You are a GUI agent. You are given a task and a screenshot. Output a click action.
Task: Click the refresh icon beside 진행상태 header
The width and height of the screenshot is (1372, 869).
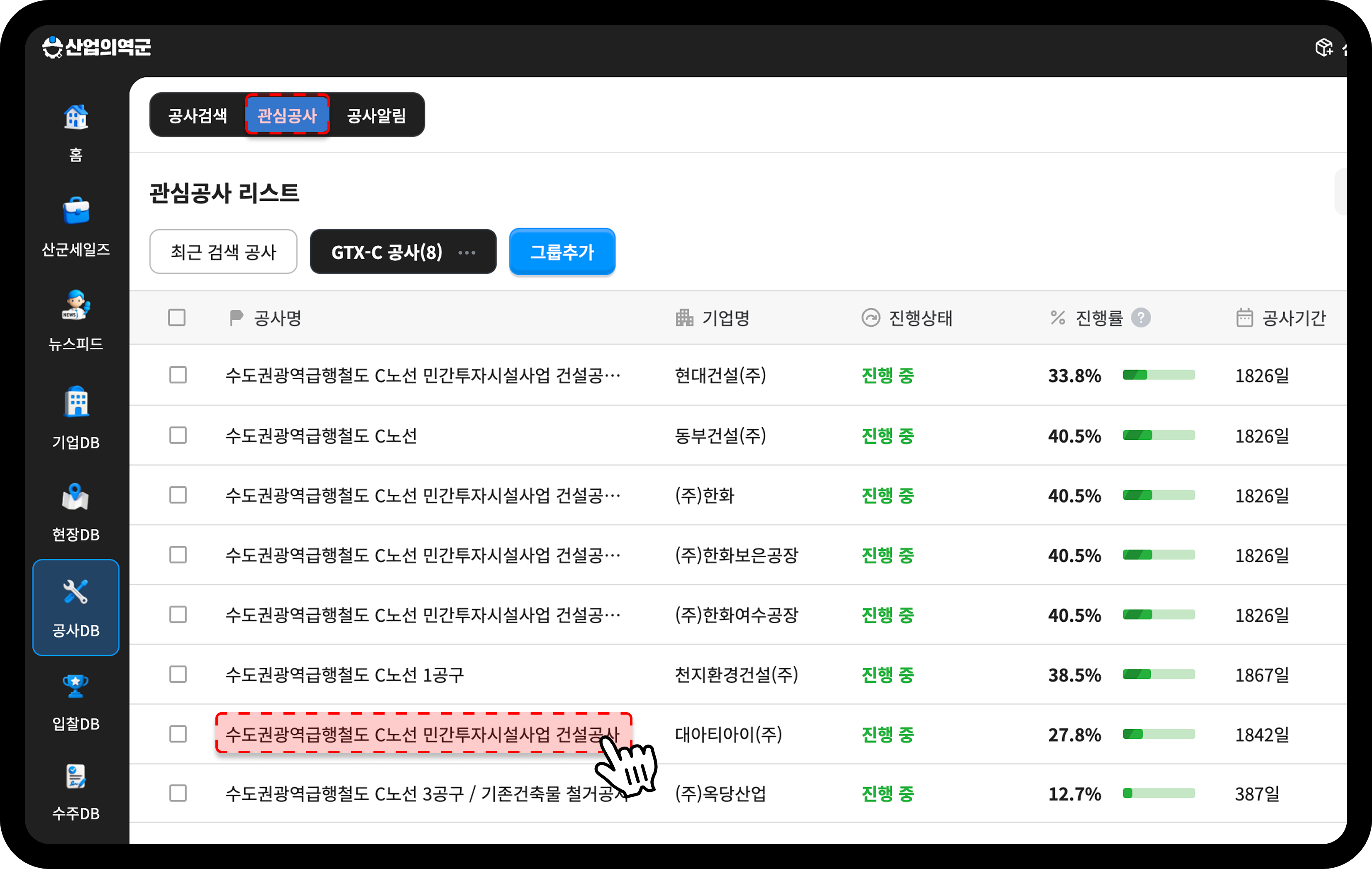coord(871,317)
